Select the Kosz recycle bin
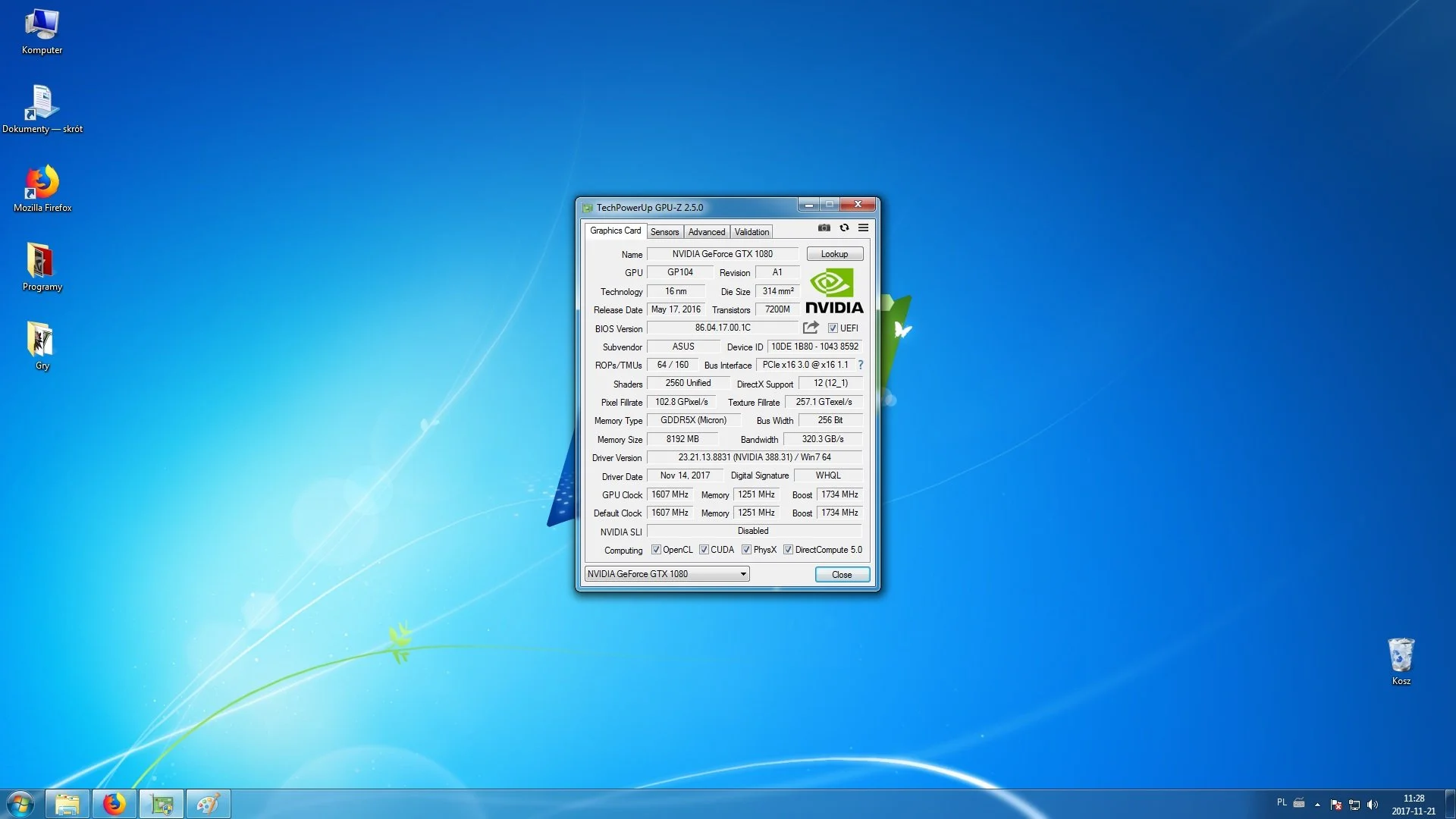 point(1401,661)
